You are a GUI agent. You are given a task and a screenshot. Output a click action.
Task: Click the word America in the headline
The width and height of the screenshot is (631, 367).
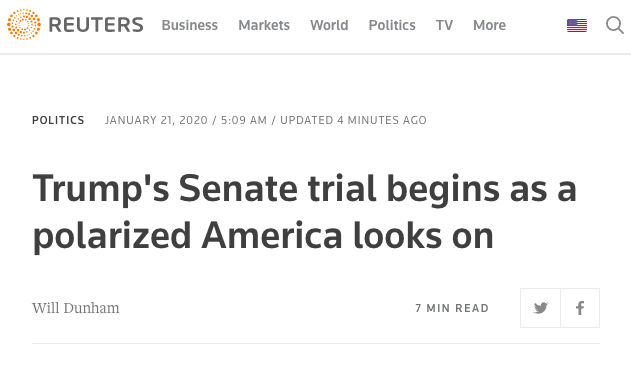pyautogui.click(x=272, y=236)
